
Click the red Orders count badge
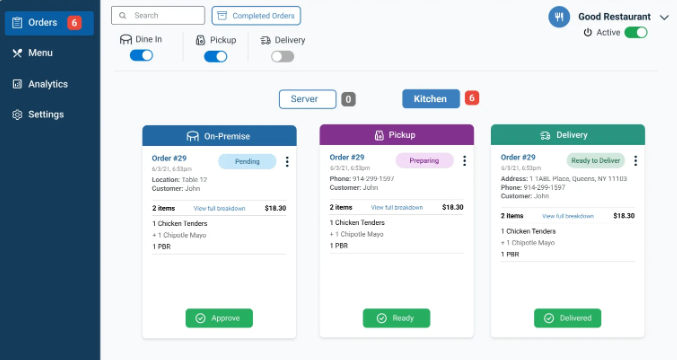point(74,23)
